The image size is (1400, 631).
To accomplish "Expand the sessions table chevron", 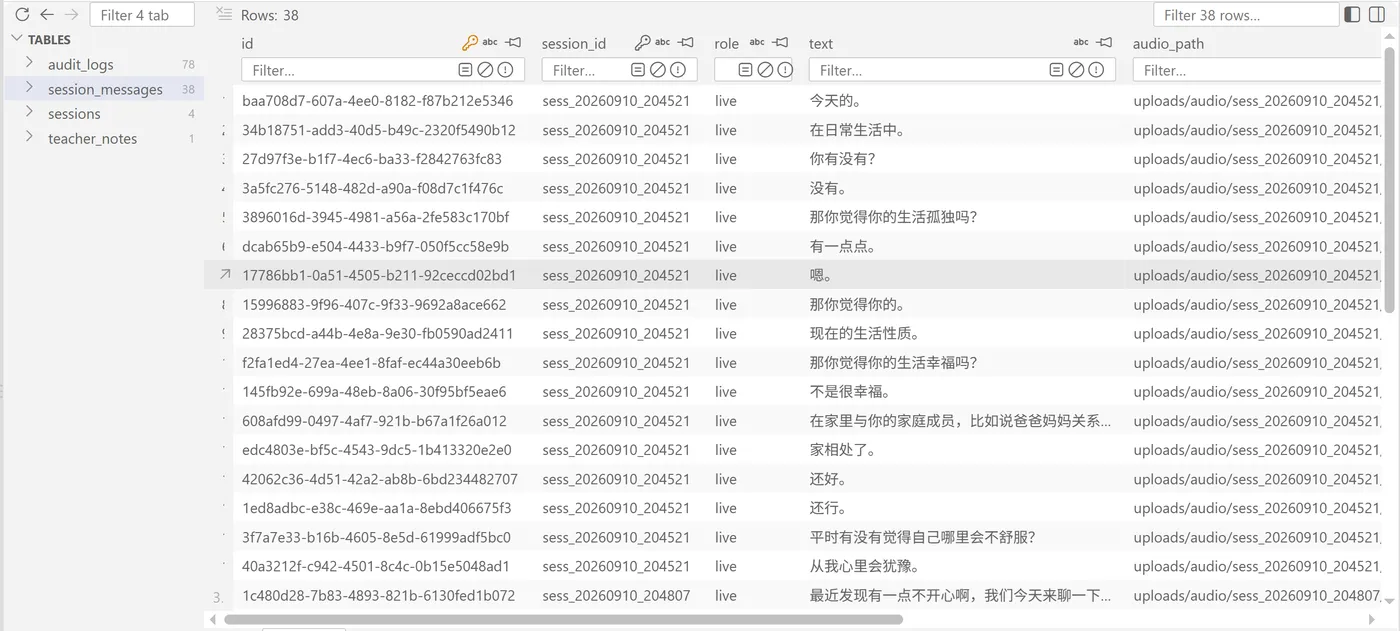I will point(29,112).
